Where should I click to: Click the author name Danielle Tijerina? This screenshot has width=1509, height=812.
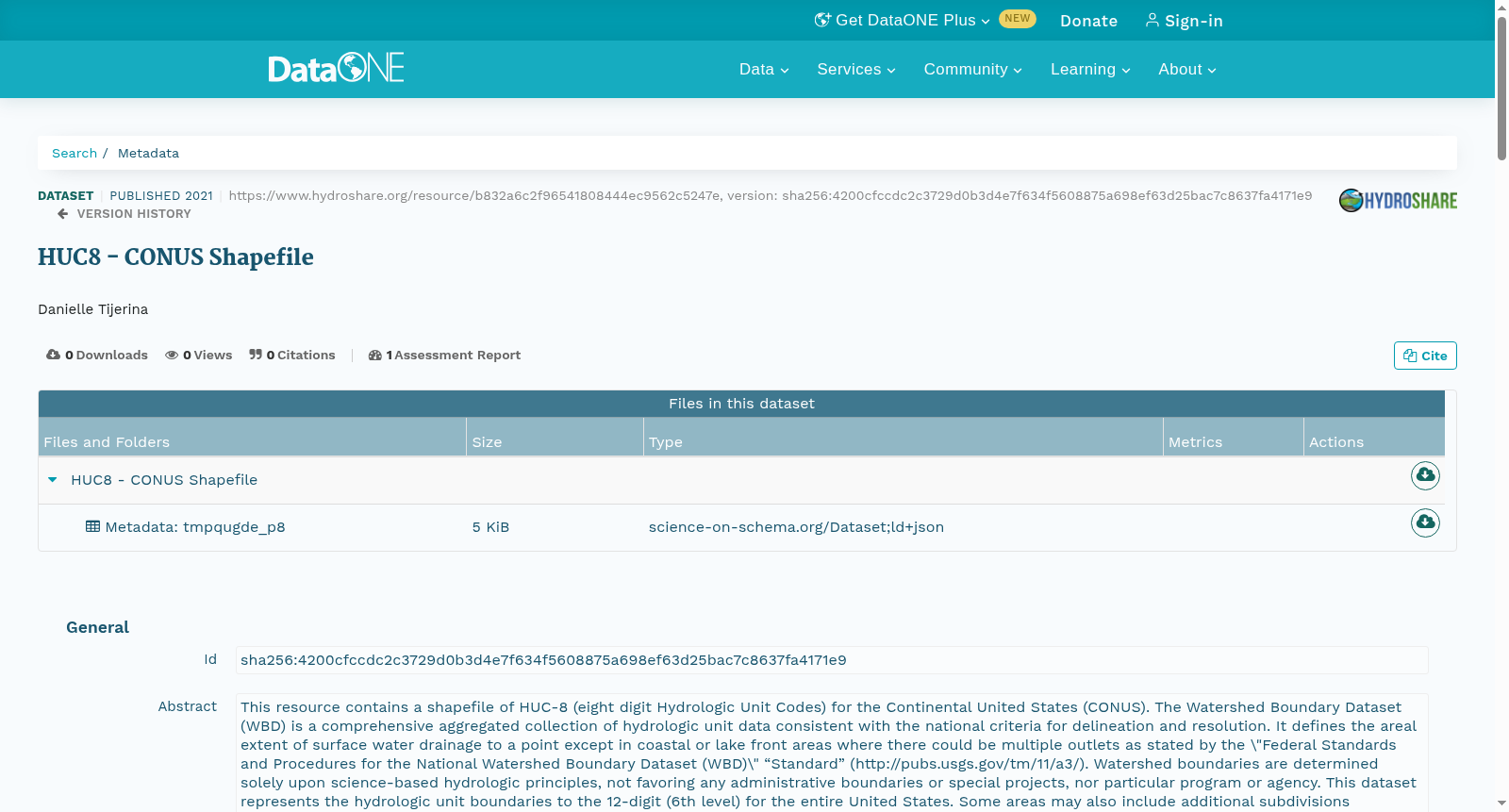[x=92, y=309]
